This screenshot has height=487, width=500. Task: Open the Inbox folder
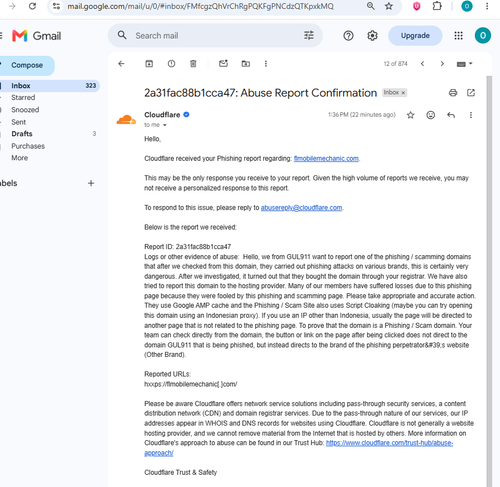click(49, 86)
